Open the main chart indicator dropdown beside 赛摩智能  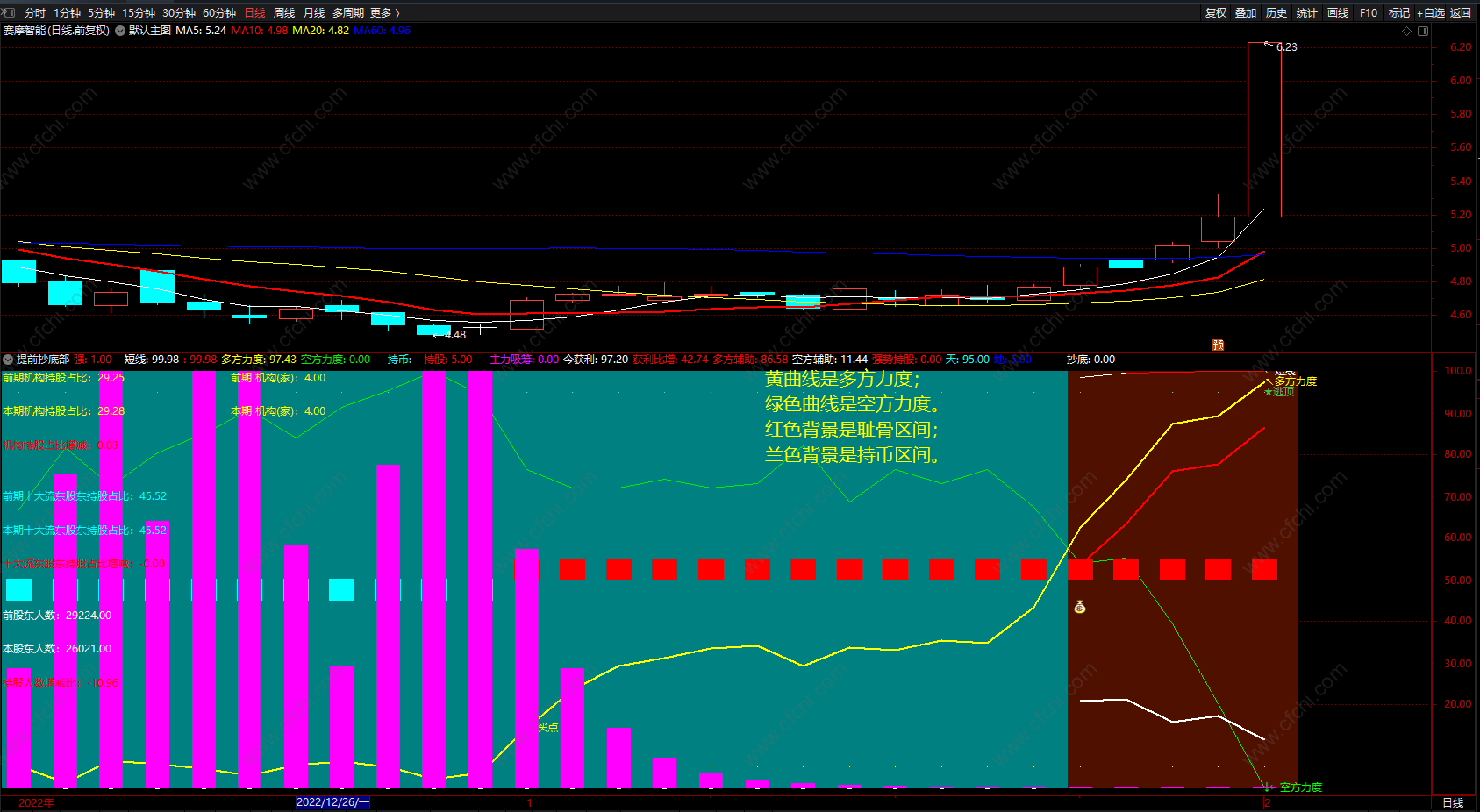tap(120, 31)
